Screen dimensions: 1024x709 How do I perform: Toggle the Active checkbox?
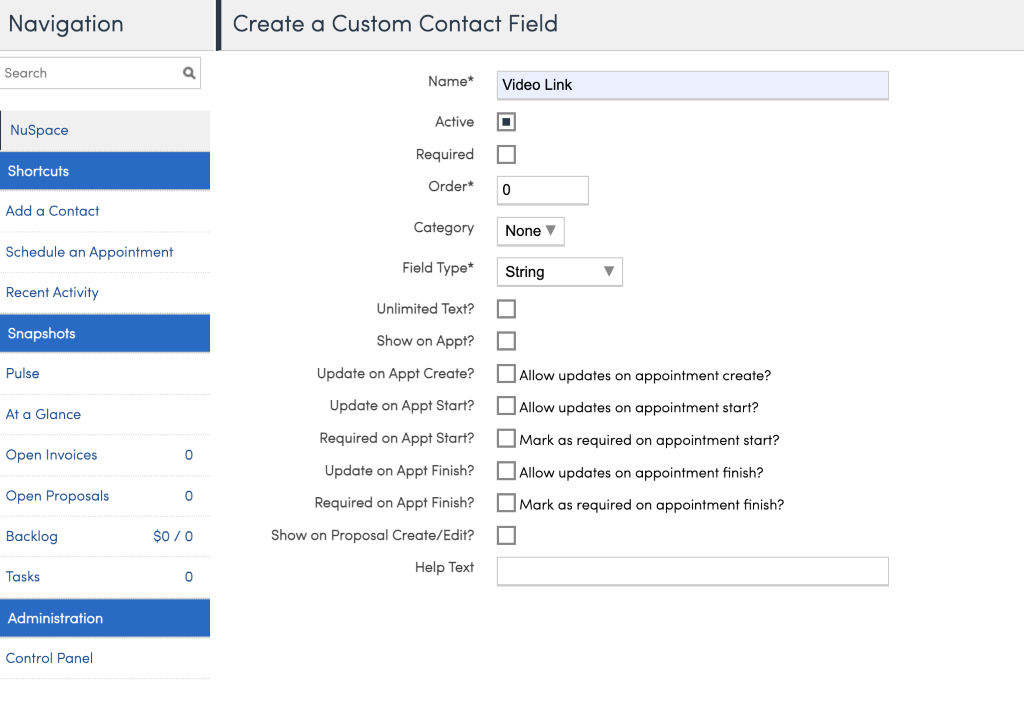coord(506,122)
